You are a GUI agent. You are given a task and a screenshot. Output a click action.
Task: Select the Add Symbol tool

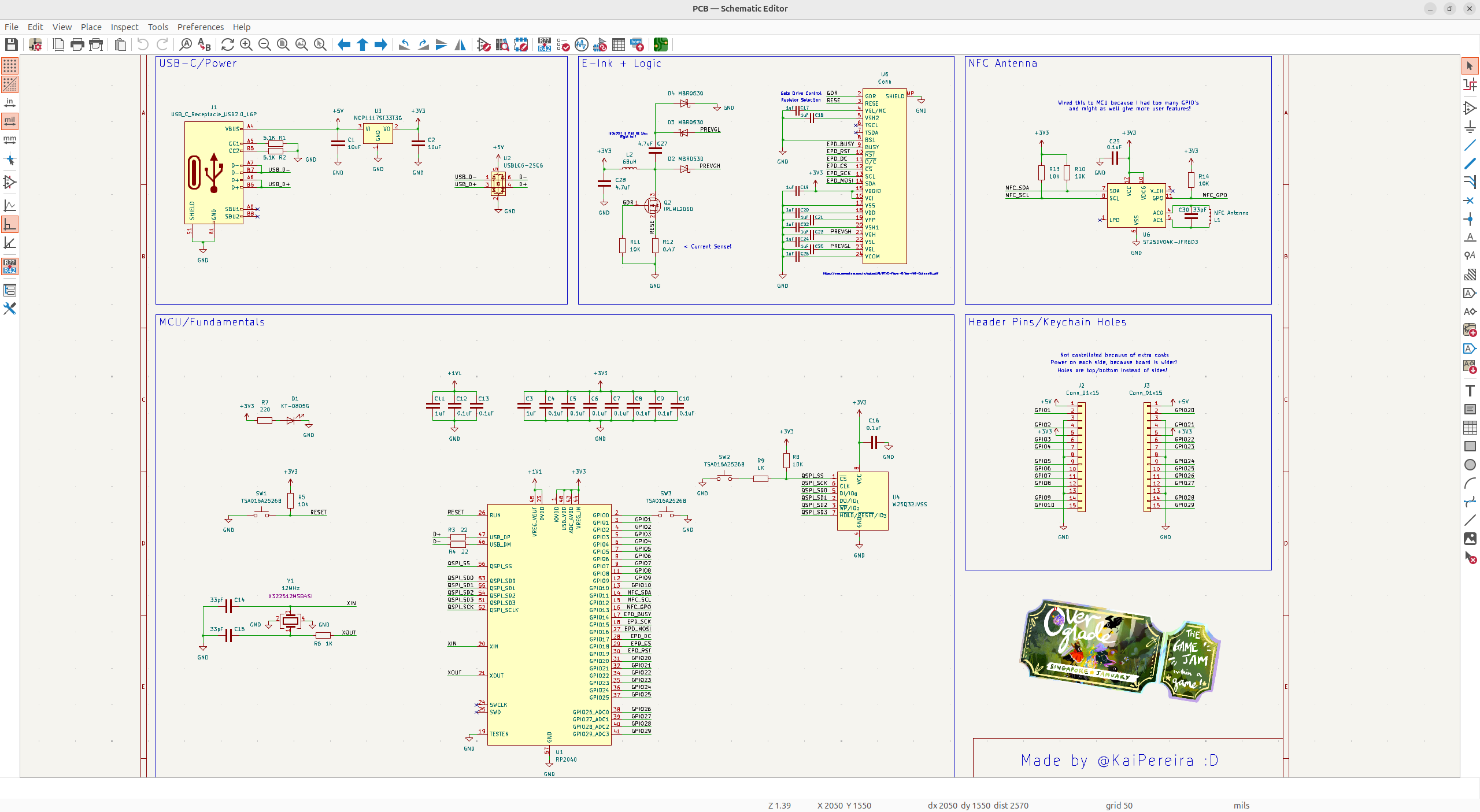tap(1470, 108)
